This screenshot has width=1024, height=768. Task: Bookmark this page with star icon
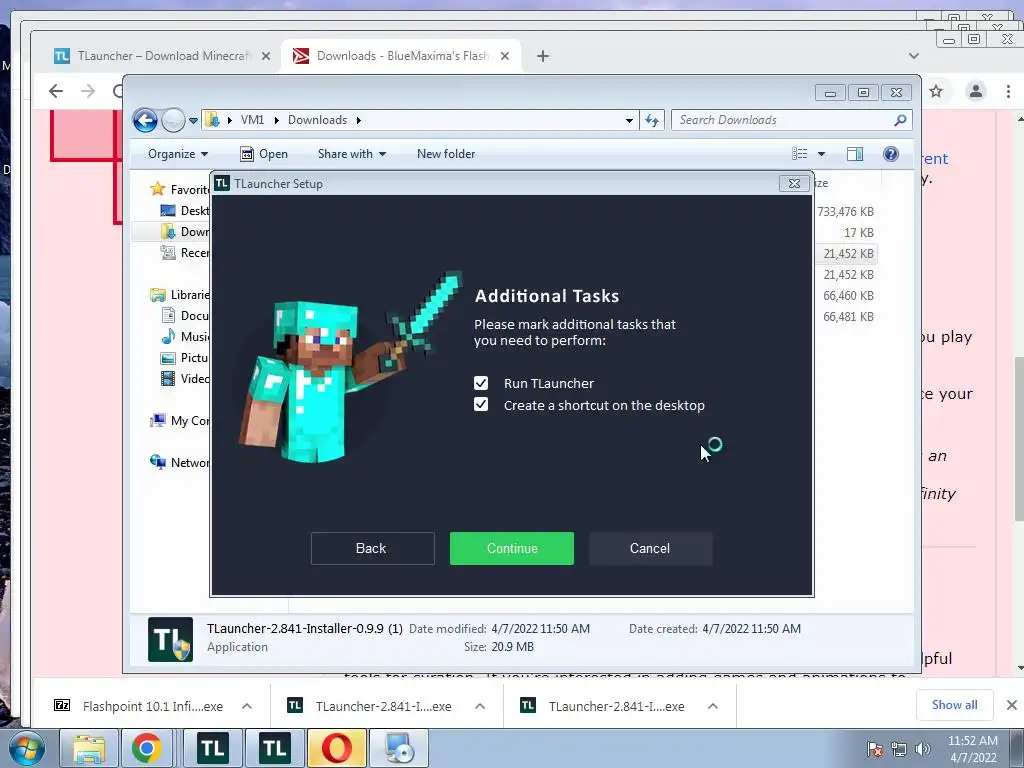(936, 91)
